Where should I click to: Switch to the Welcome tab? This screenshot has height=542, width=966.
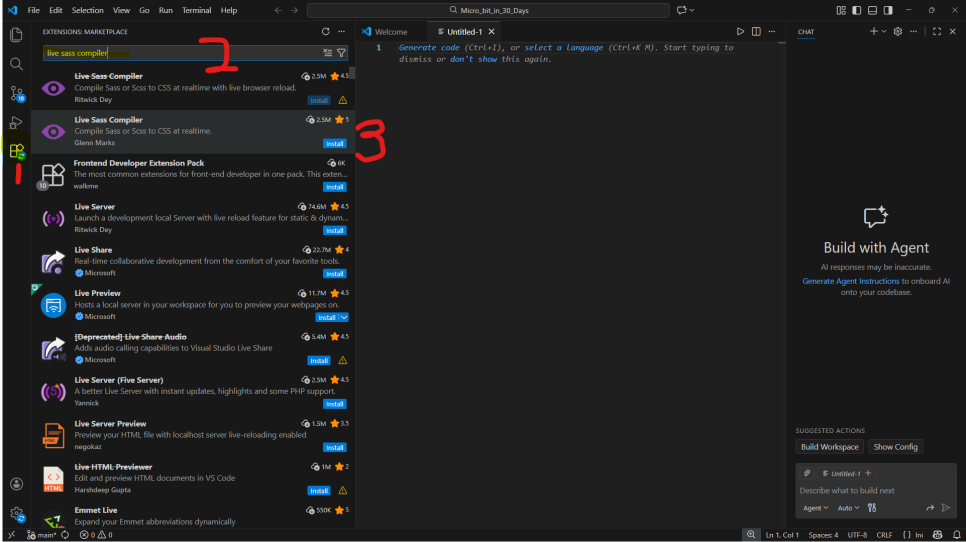391,31
